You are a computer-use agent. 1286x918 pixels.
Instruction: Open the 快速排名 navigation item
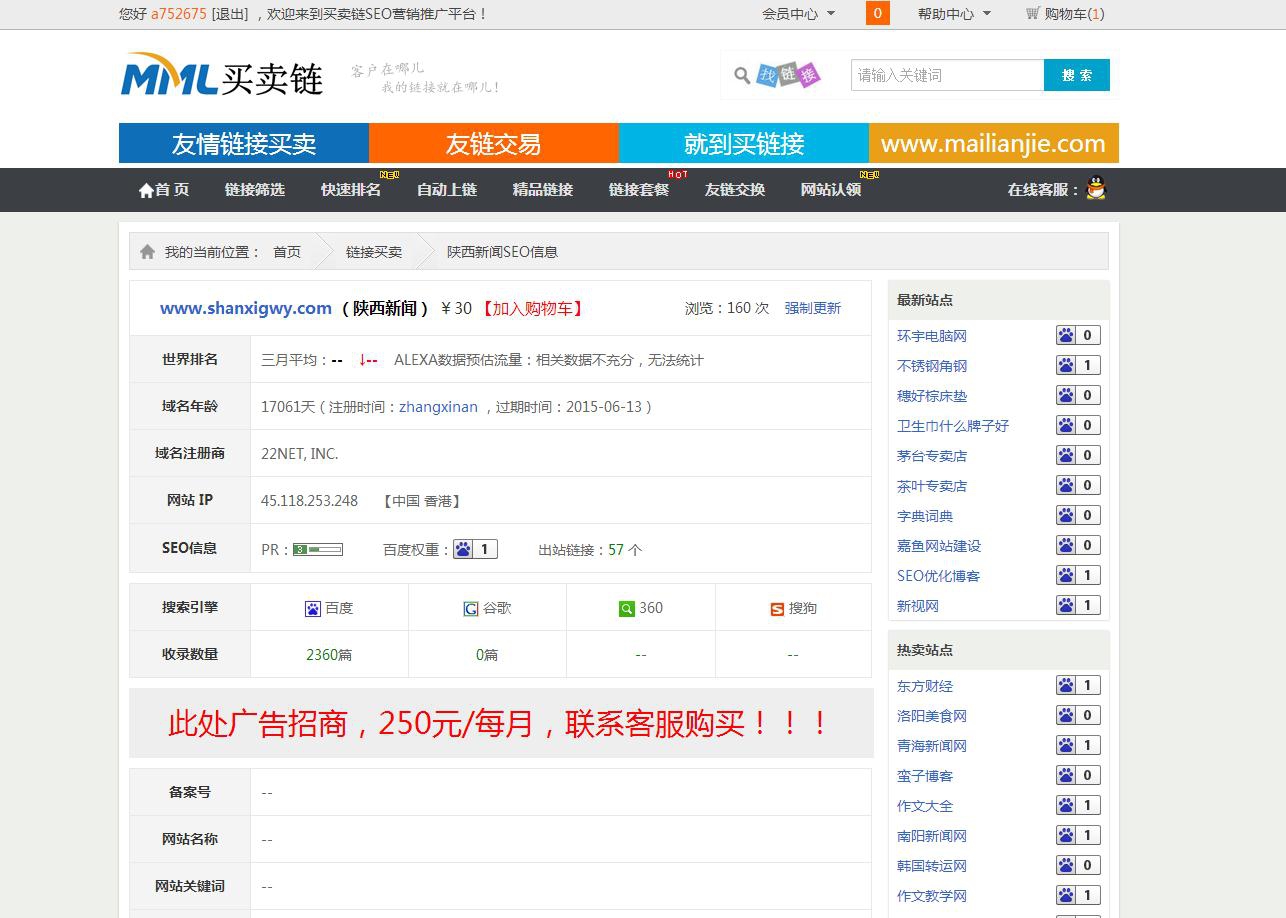tap(351, 189)
